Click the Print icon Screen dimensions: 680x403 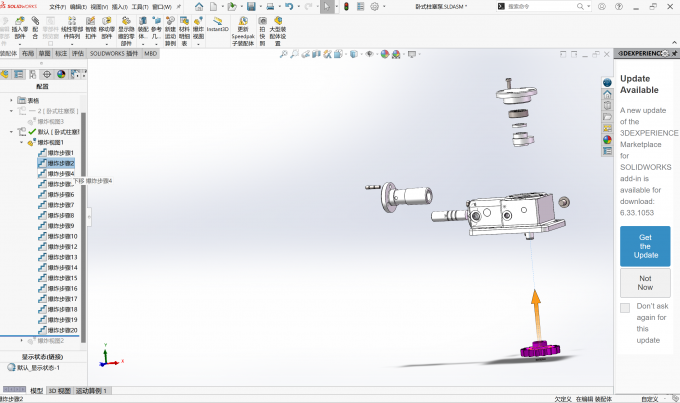[270, 7]
